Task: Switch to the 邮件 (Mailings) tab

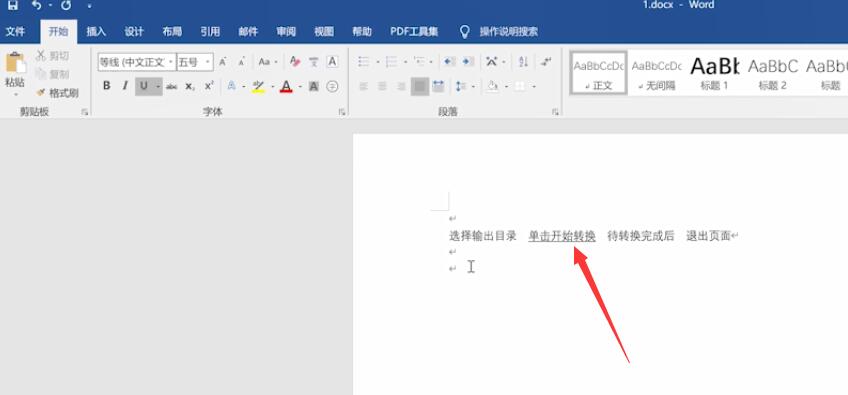Action: tap(248, 32)
